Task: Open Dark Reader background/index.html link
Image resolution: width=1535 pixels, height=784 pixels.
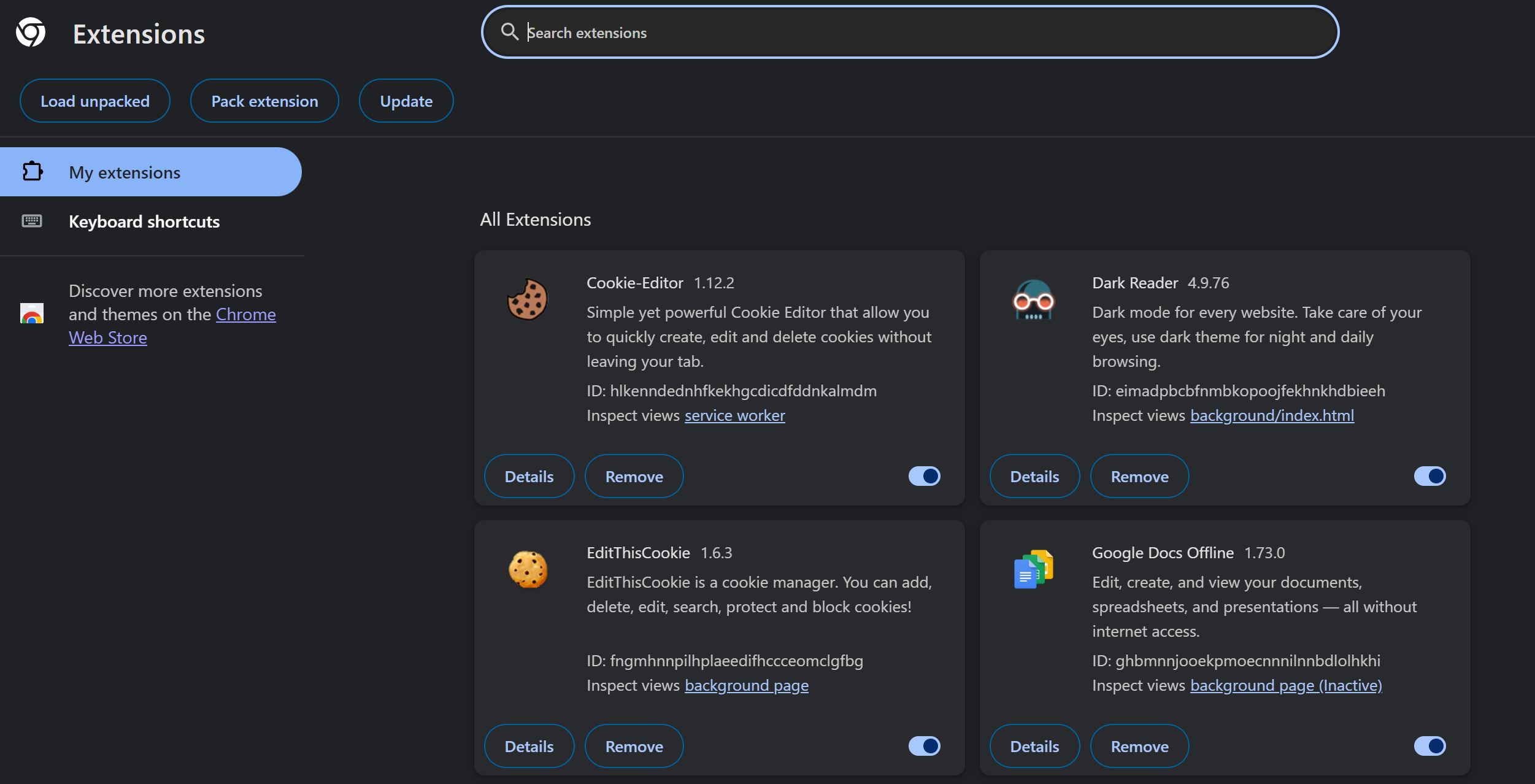Action: 1272,415
